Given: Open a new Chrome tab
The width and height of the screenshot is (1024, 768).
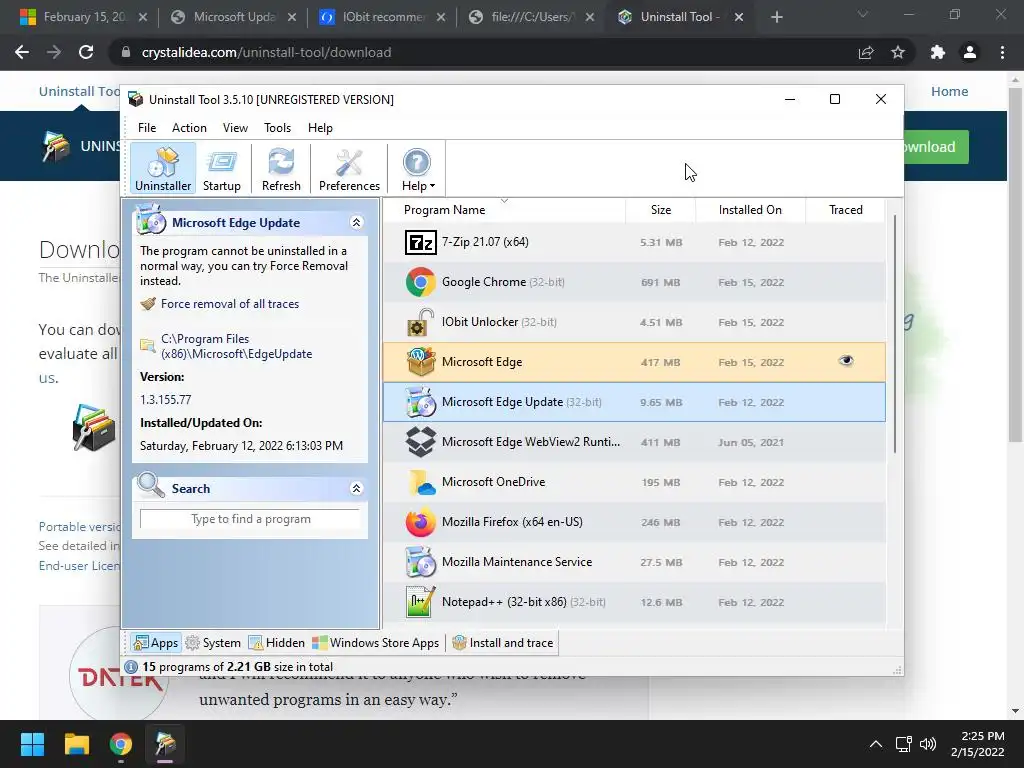Looking at the screenshot, I should (x=776, y=17).
